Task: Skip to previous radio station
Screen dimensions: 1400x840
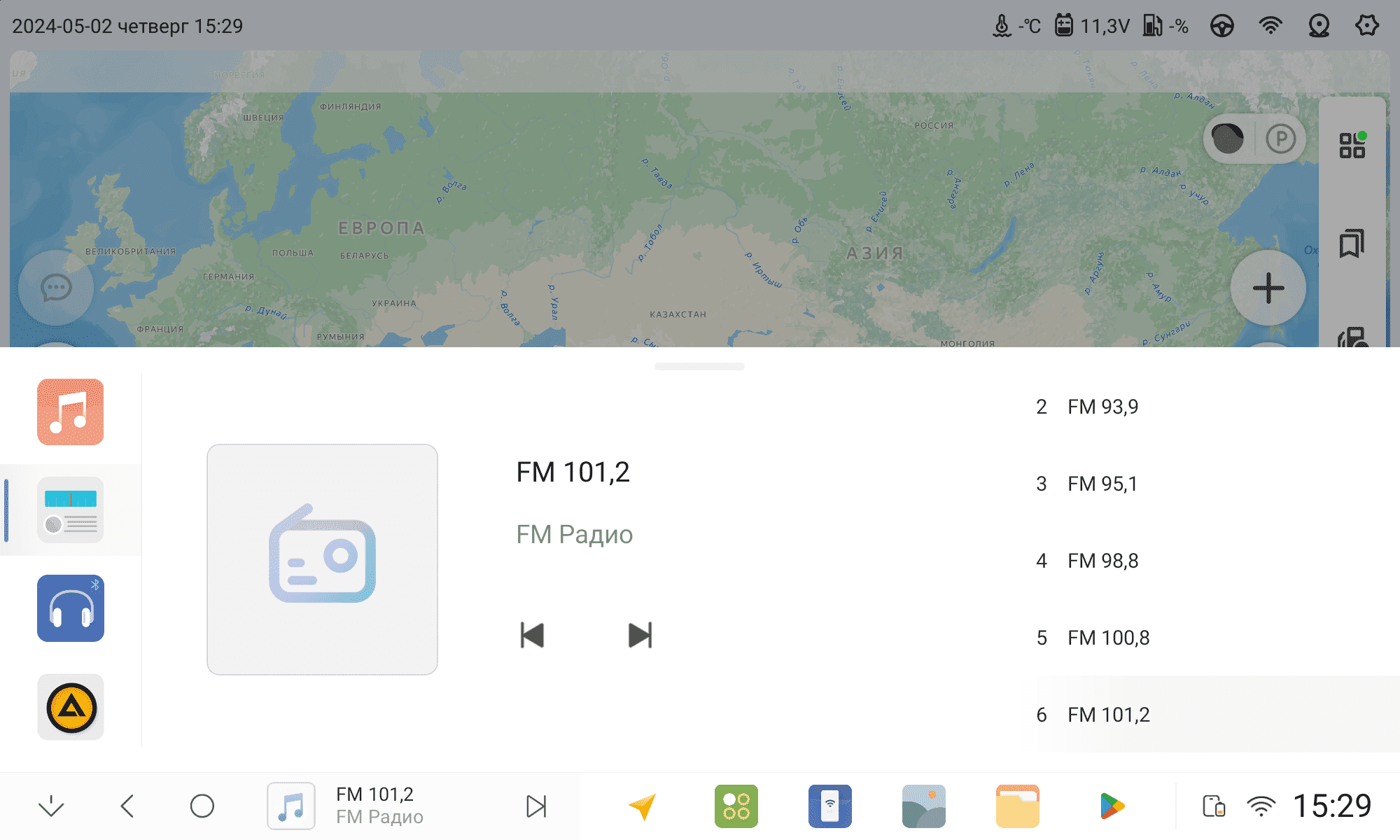Action: tap(532, 635)
